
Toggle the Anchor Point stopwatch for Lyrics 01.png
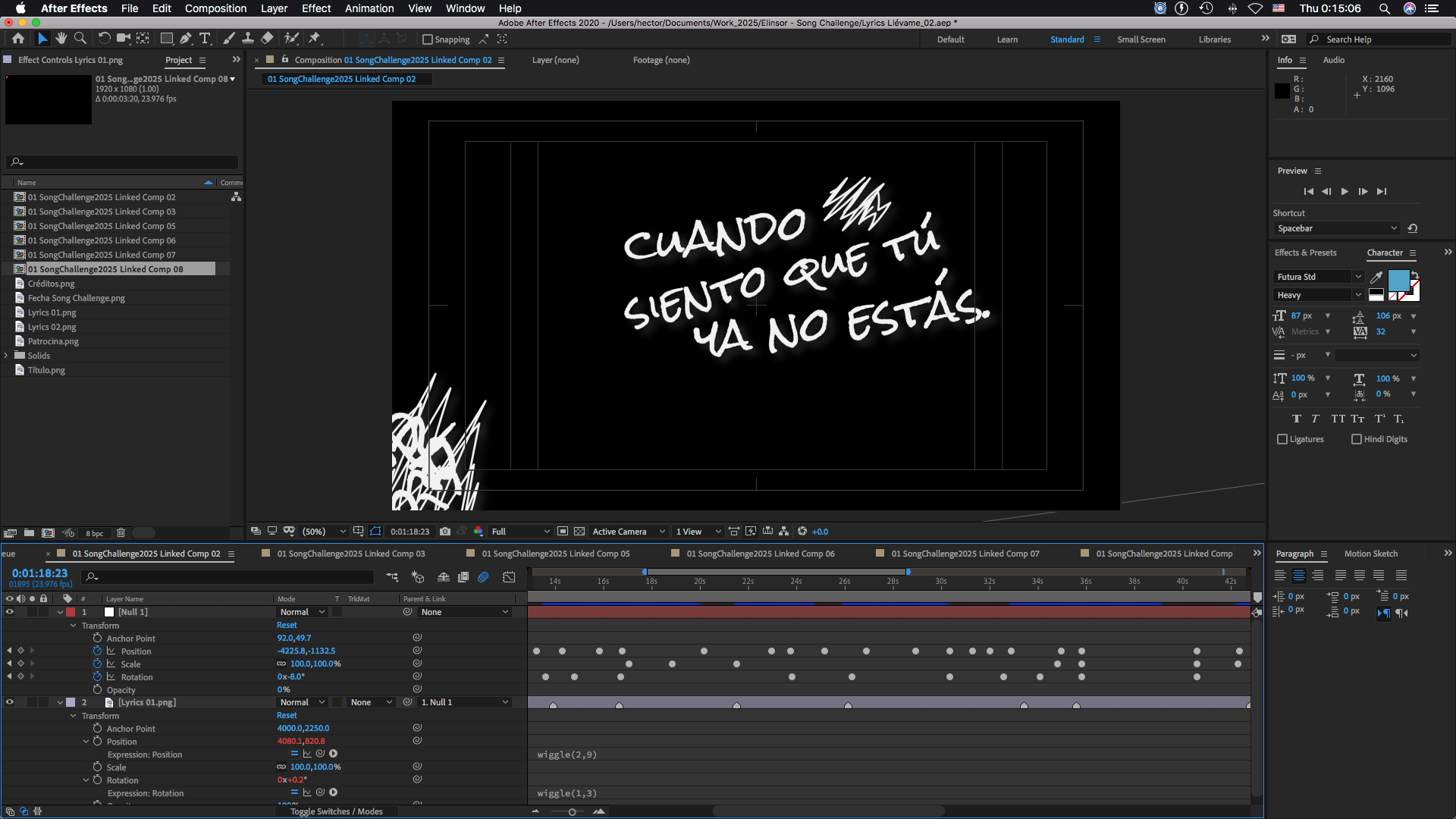click(x=97, y=728)
